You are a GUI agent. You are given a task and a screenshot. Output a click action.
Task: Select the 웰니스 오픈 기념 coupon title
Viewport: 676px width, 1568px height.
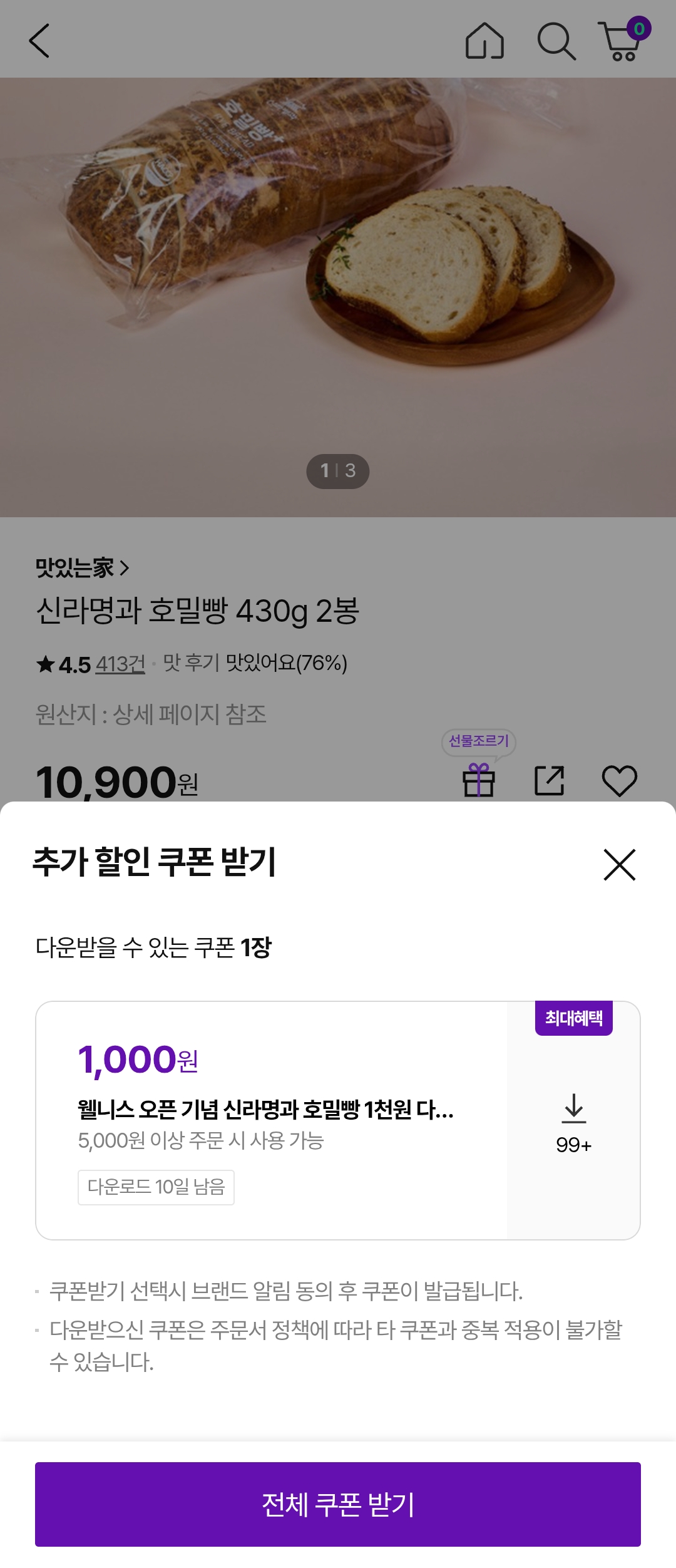click(x=265, y=1110)
